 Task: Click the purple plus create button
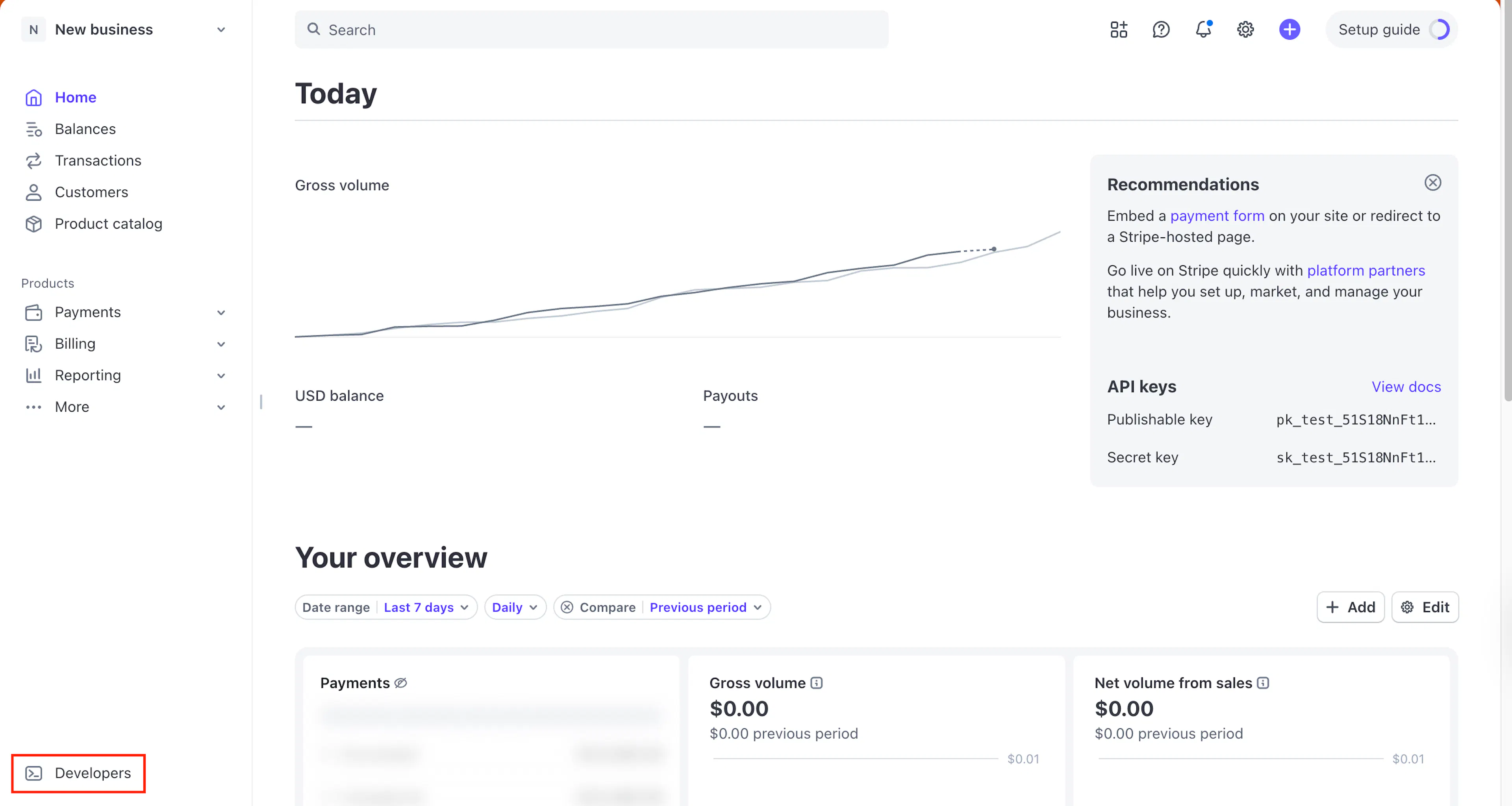(x=1290, y=30)
